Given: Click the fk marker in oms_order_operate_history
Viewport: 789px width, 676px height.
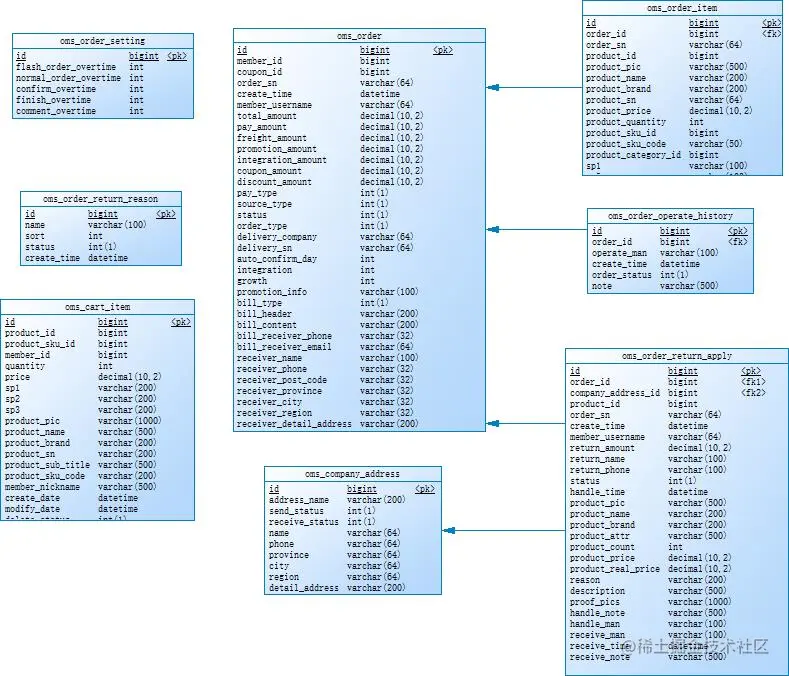Looking at the screenshot, I should (738, 242).
